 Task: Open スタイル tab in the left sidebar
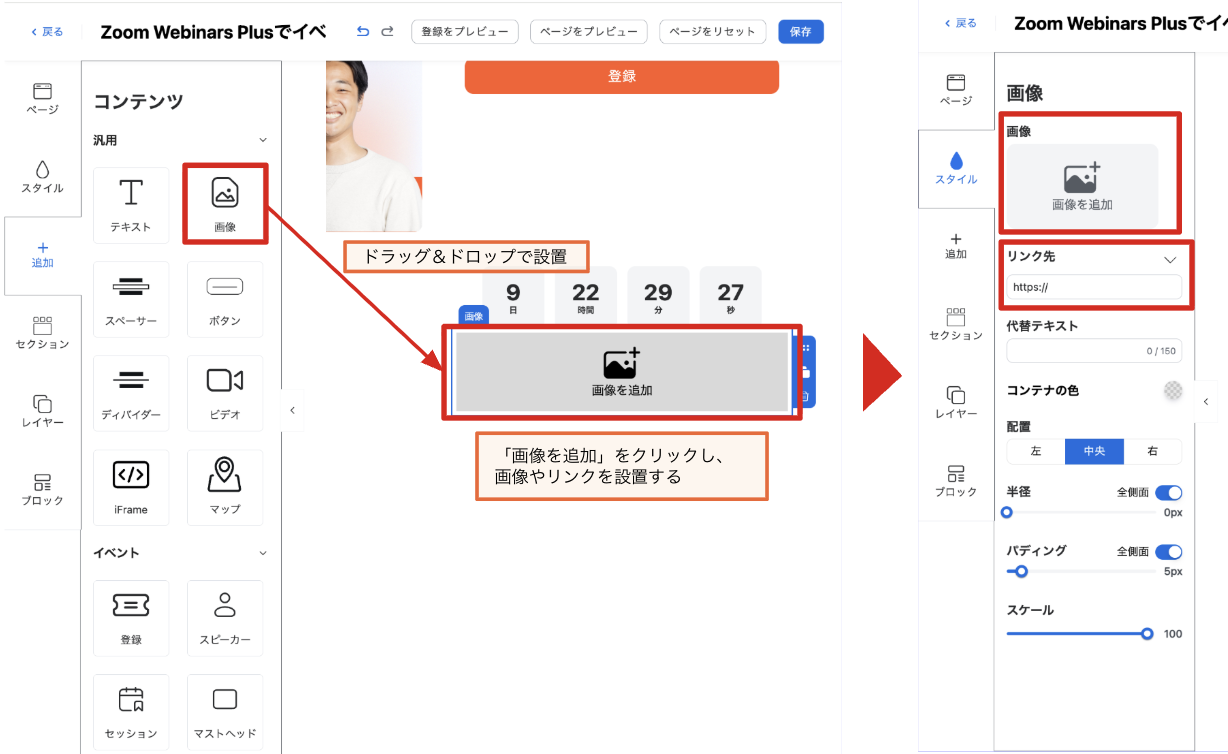click(42, 177)
